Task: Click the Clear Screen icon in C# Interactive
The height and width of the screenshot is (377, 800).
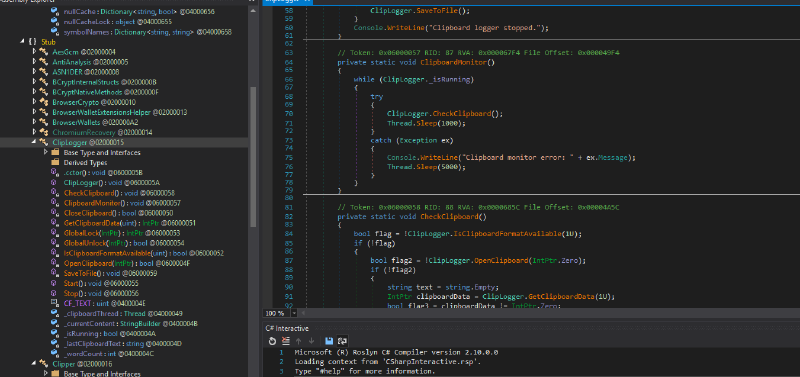Action: pyautogui.click(x=286, y=341)
